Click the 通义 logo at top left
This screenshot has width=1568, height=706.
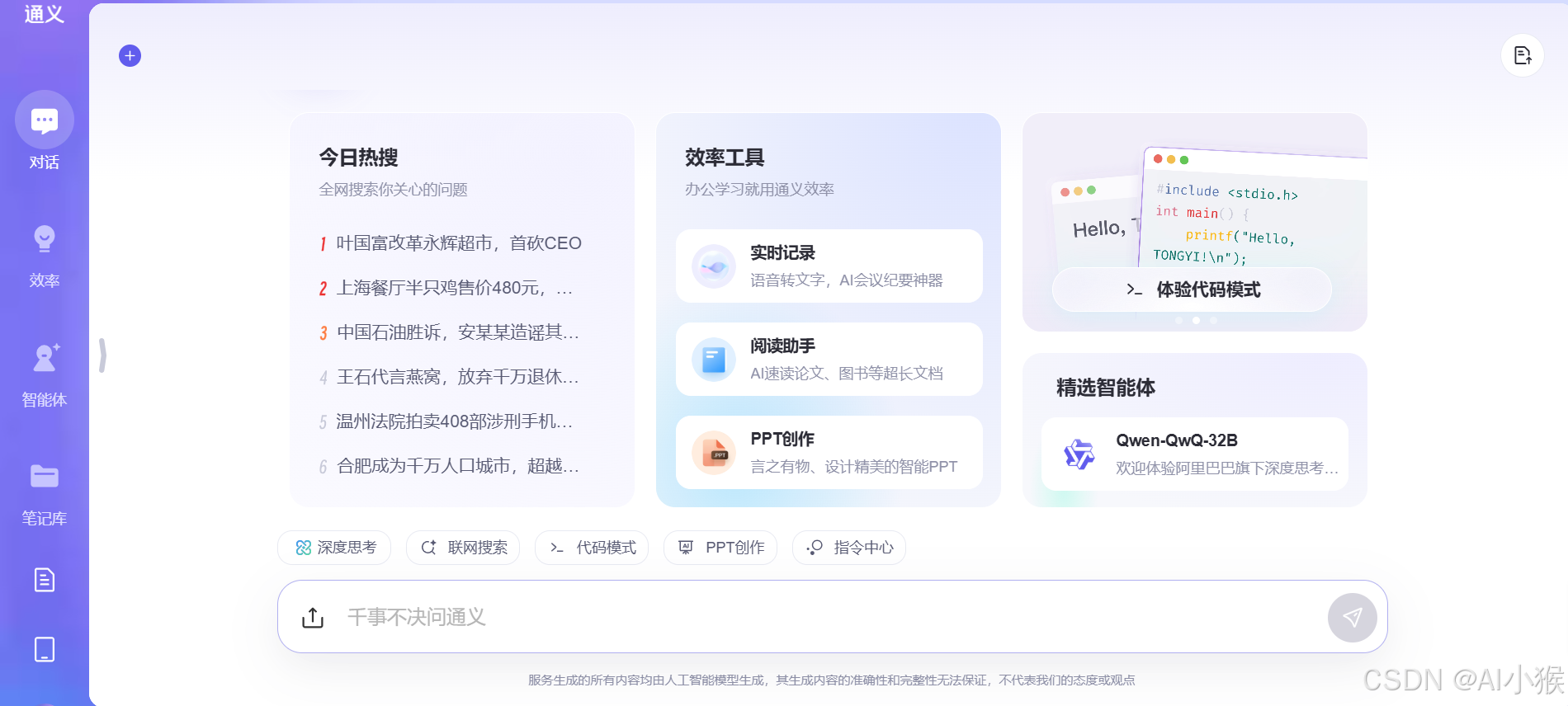pos(45,14)
